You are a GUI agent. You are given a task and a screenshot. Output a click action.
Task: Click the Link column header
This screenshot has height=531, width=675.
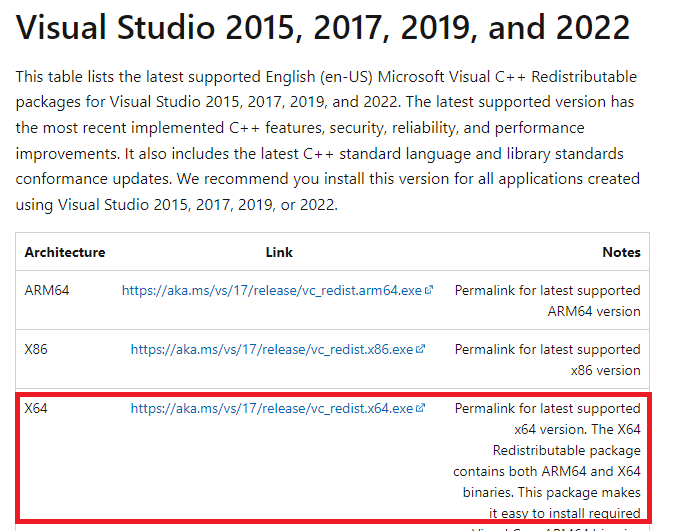tap(279, 252)
